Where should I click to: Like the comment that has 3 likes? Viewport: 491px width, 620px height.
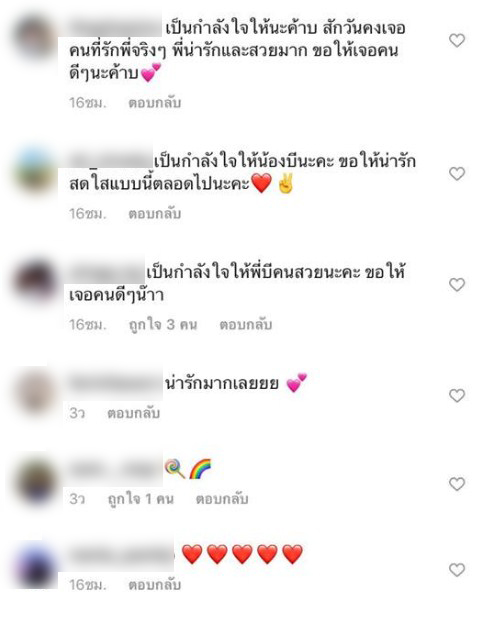(457, 285)
